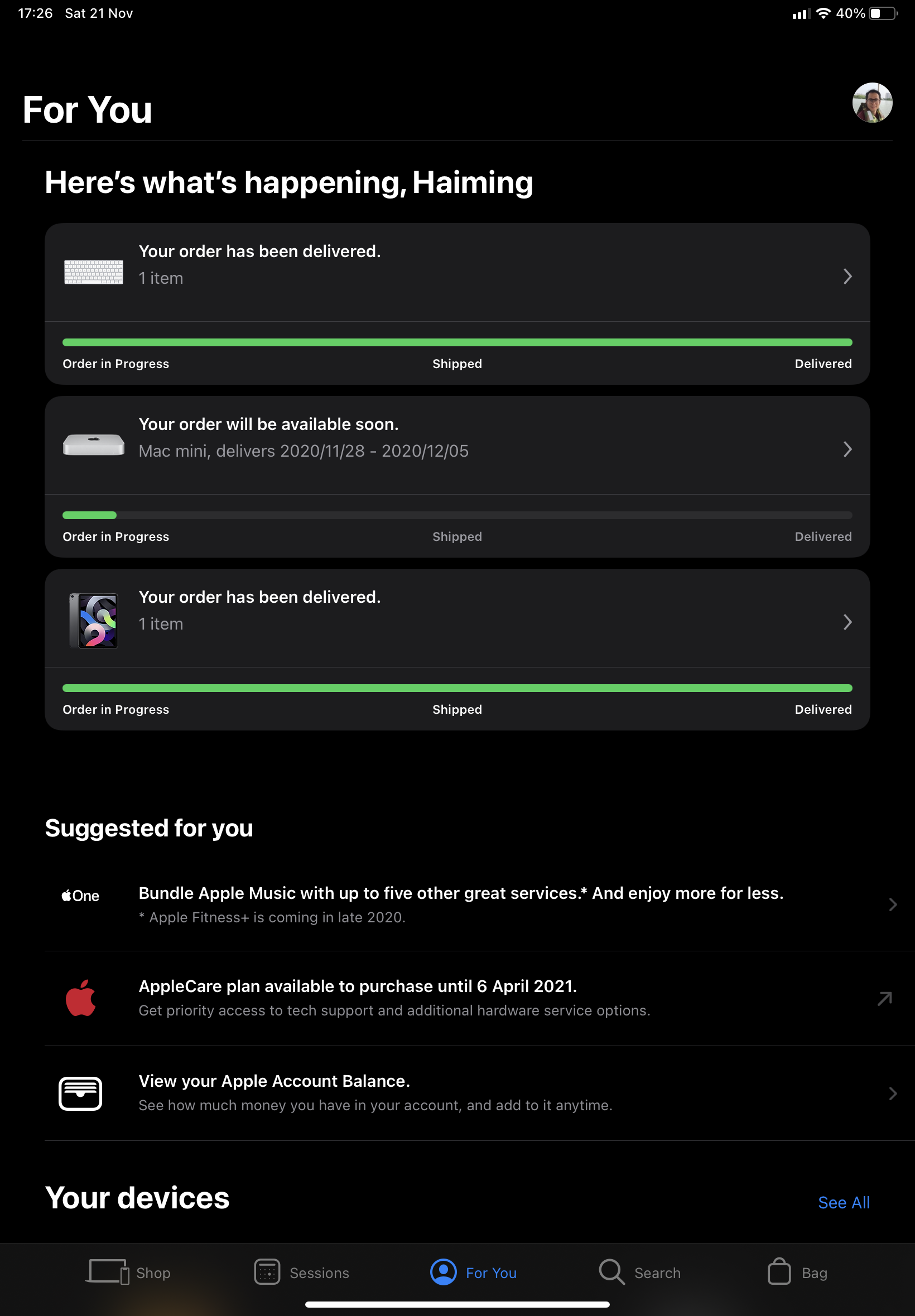Image resolution: width=915 pixels, height=1316 pixels.
Task: Tap the Apple One logo icon
Action: [80, 896]
